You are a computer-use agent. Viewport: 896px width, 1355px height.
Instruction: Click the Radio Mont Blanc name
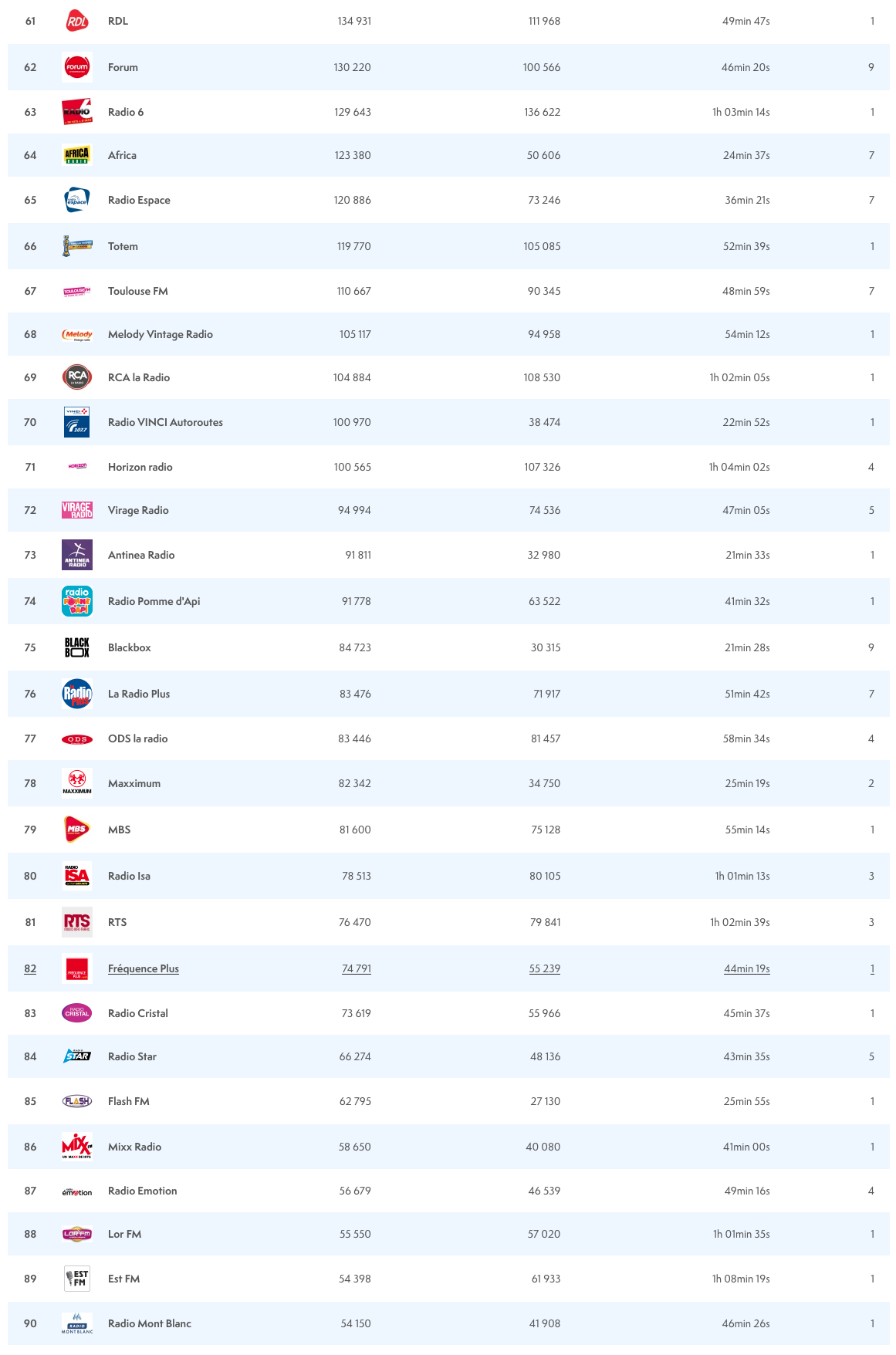(150, 1323)
